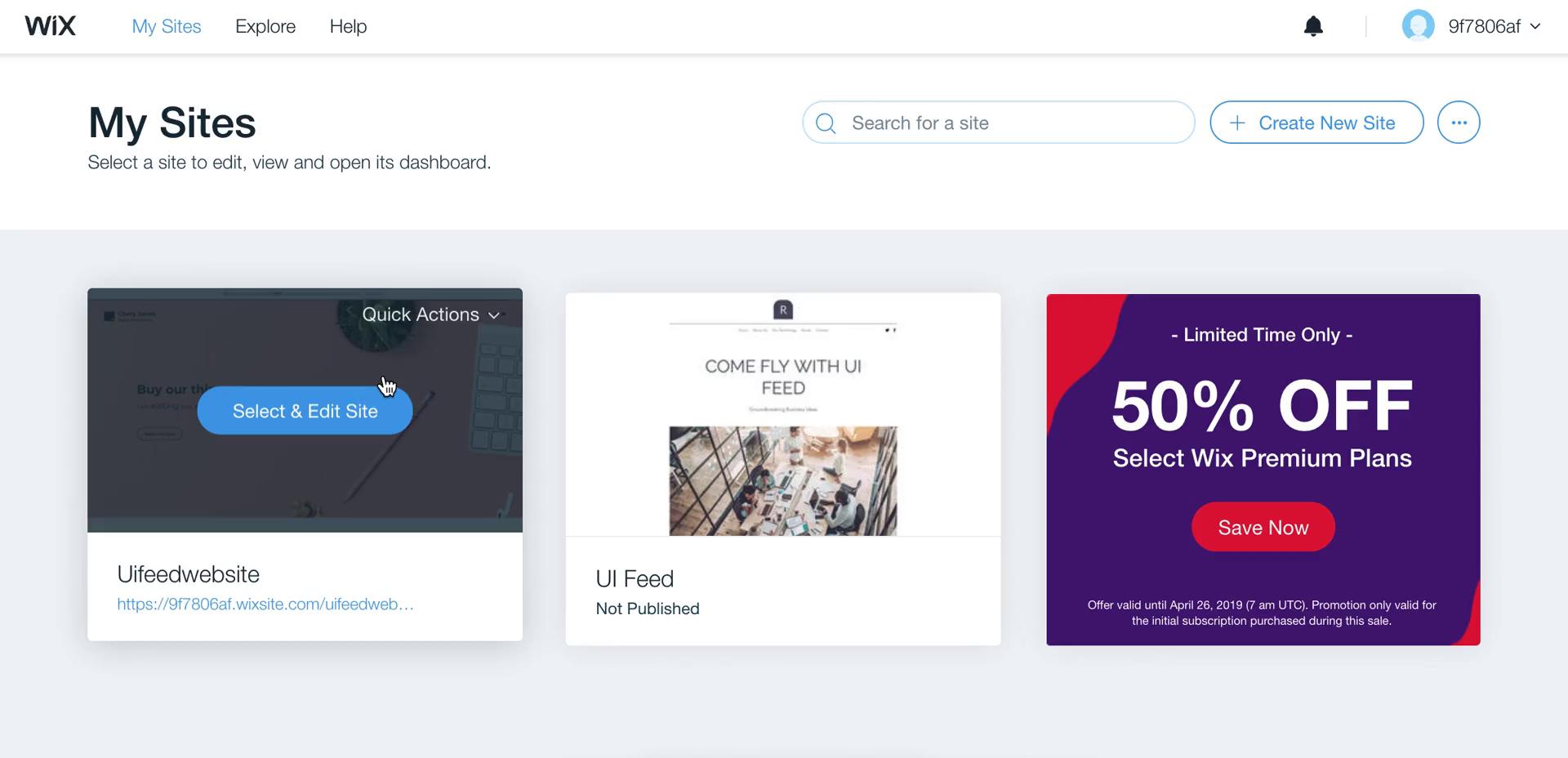The height and width of the screenshot is (758, 1568).
Task: Open the 9f7806af account menu
Action: pos(1472,26)
